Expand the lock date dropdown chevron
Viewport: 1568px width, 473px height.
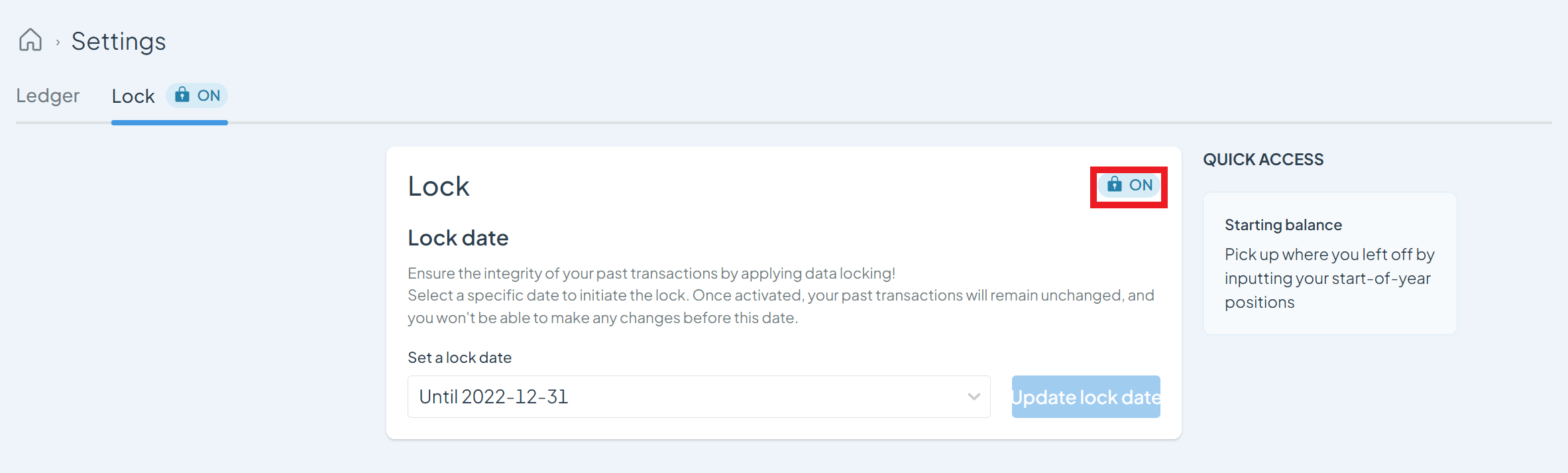pos(974,397)
